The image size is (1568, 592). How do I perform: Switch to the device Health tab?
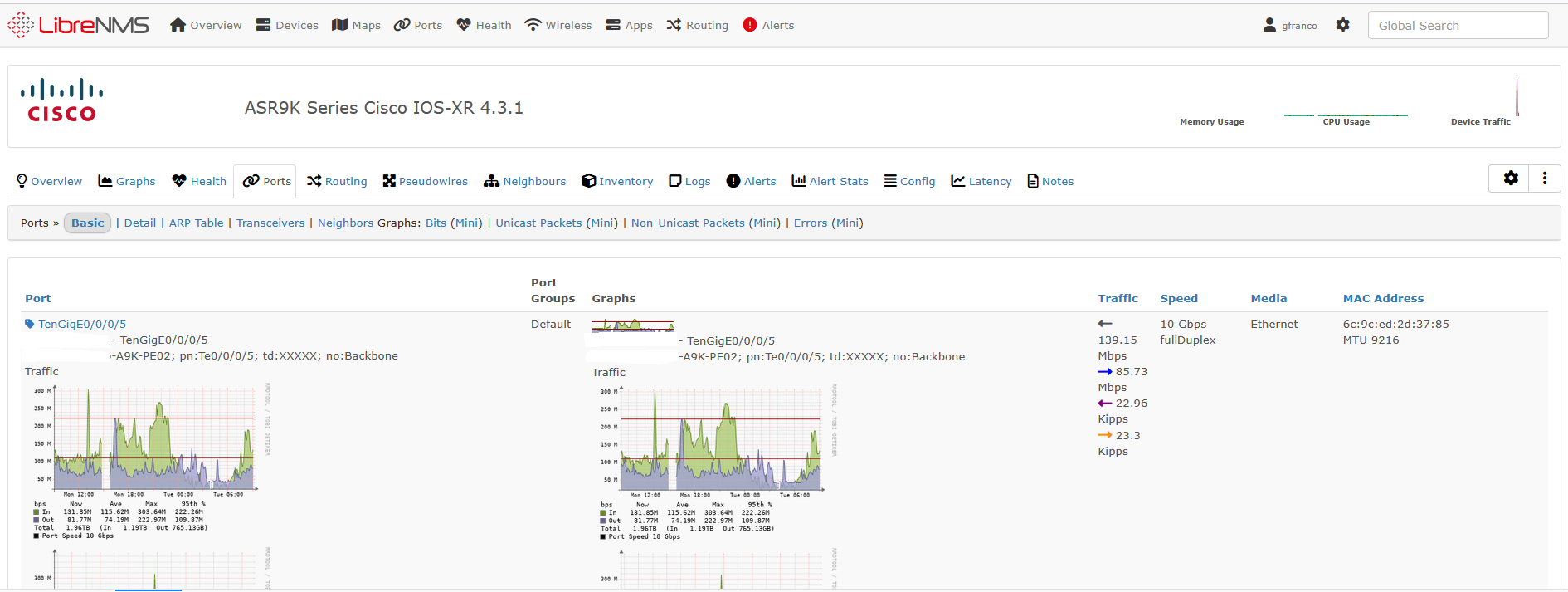click(199, 181)
